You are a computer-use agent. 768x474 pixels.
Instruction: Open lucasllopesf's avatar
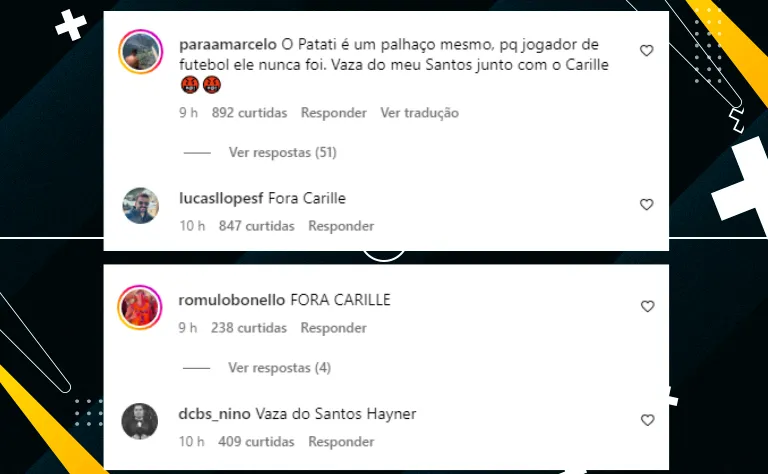(x=141, y=206)
